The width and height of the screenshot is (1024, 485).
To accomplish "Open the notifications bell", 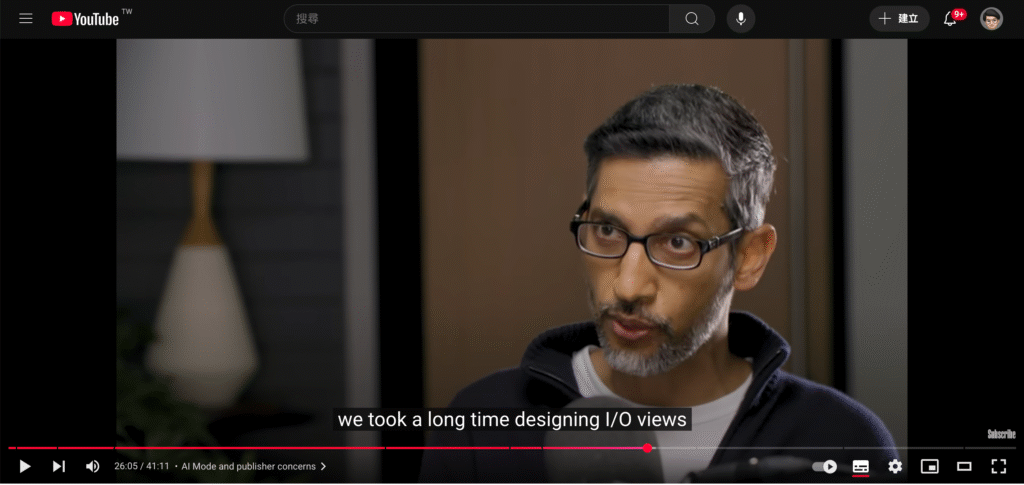I will [x=950, y=19].
